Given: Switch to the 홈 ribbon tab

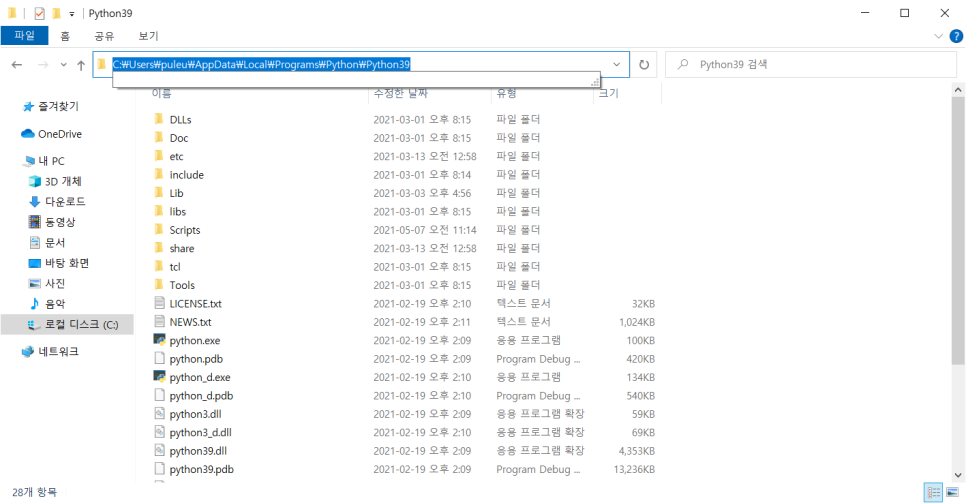Looking at the screenshot, I should click(x=65, y=36).
